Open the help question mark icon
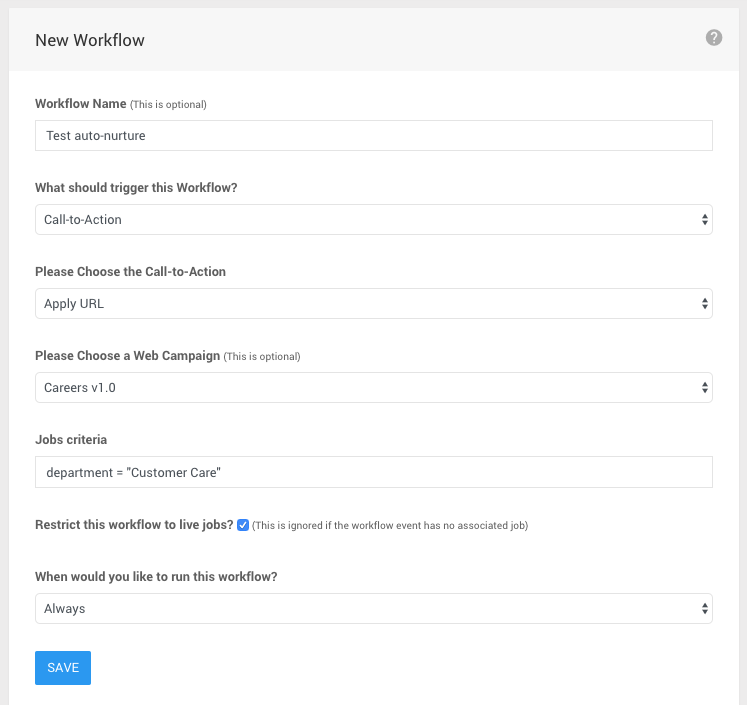Screen dimensions: 747x705 point(714,38)
